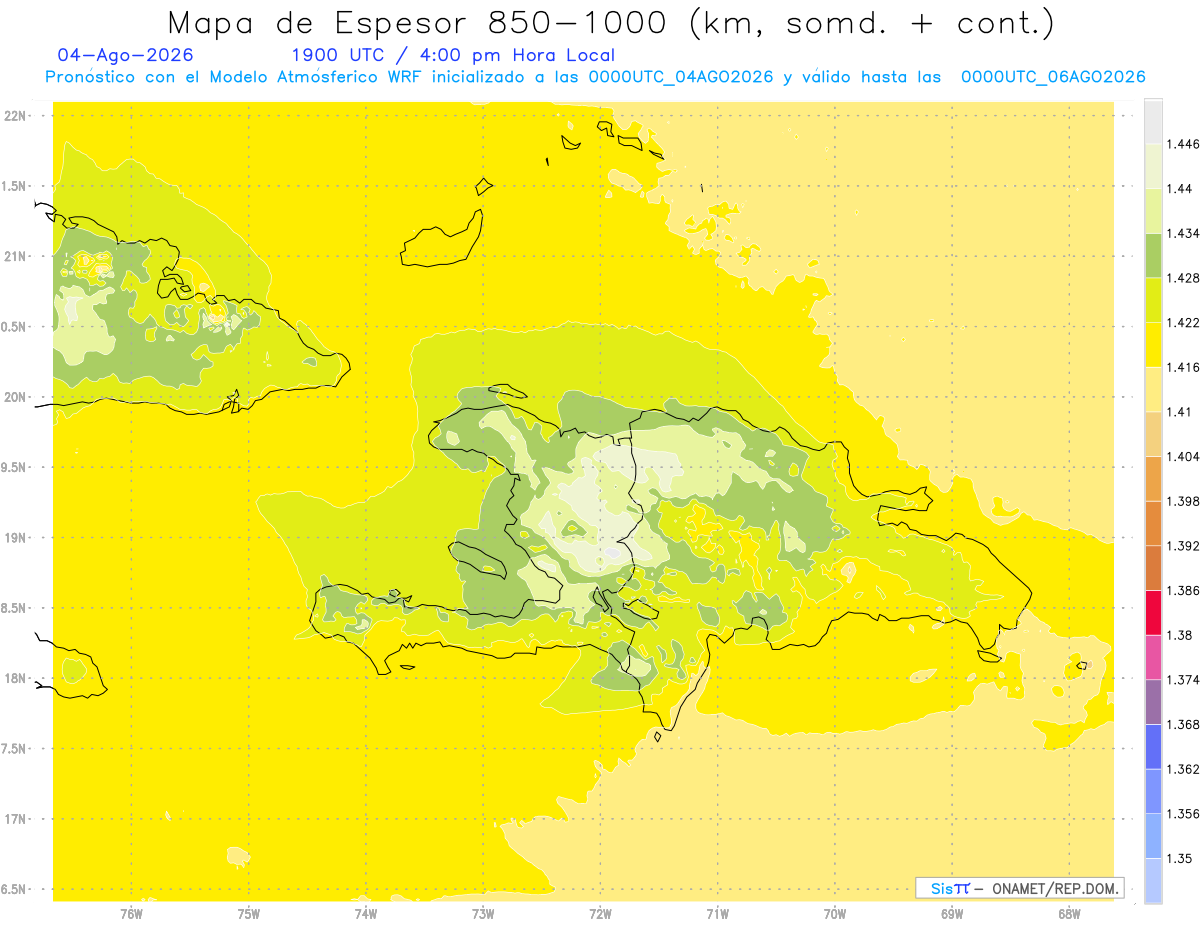The image size is (1200, 927).
Task: Click the "SisTT - ONAMET/REP.DOM." credit box
Action: [x=1020, y=888]
